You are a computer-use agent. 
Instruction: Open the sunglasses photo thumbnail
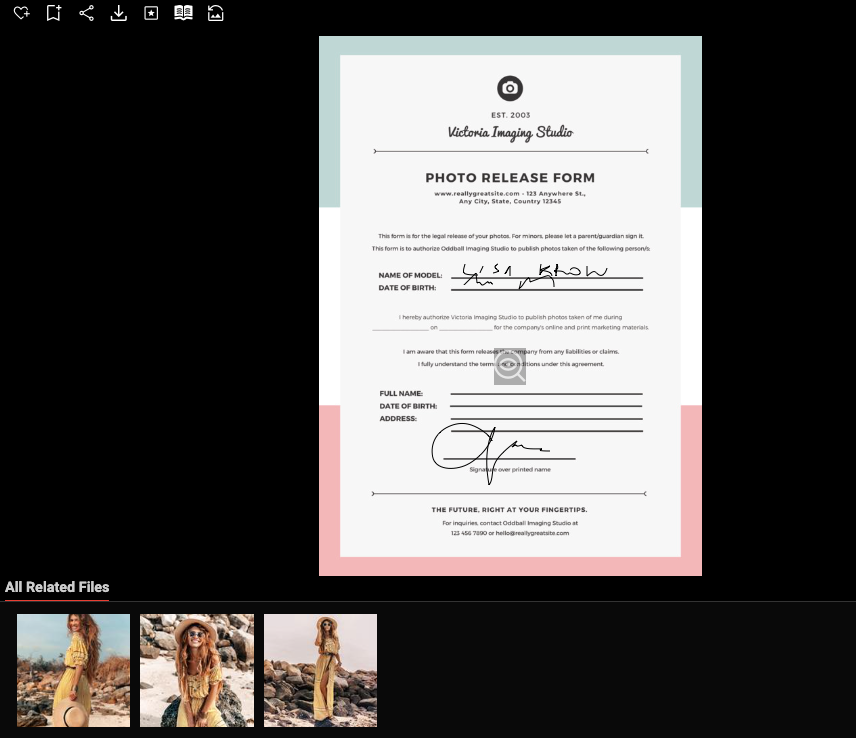[x=196, y=670]
